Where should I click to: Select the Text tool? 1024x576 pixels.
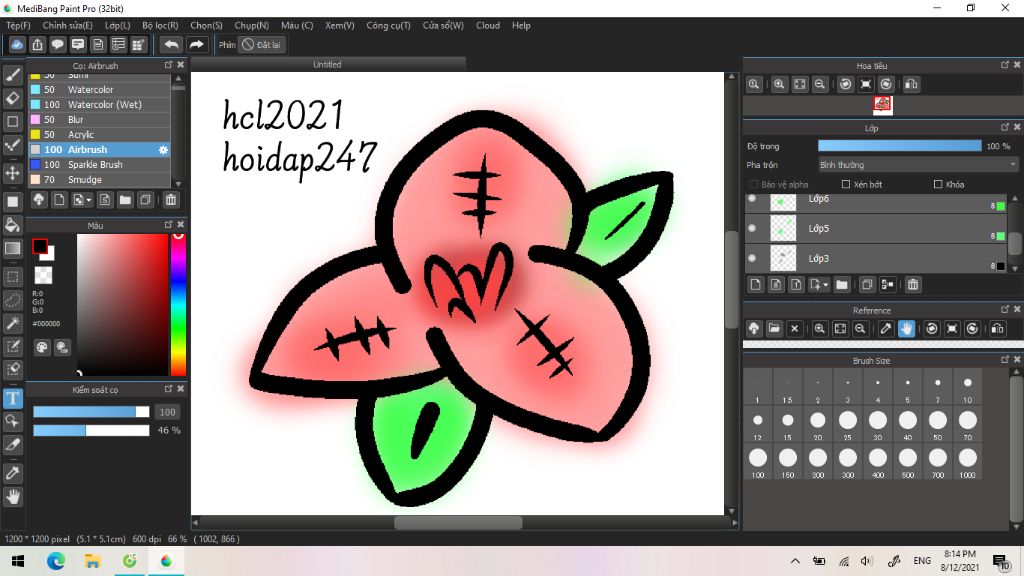12,398
